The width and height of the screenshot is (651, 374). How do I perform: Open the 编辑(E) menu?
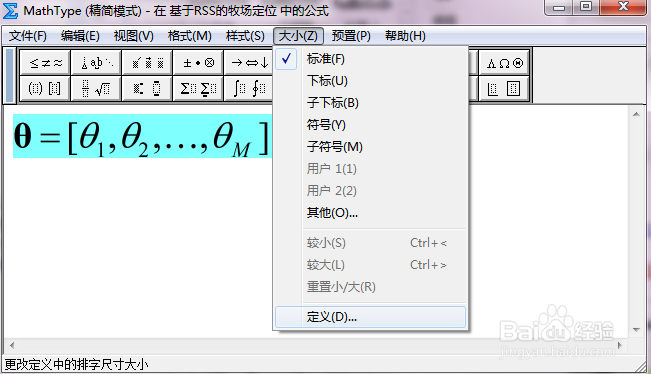click(x=80, y=36)
